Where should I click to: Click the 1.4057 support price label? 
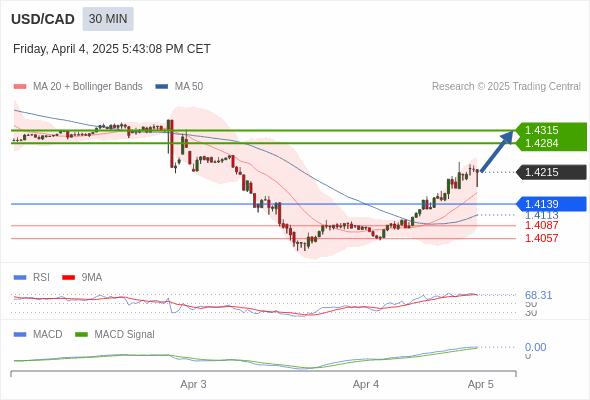[x=541, y=238]
